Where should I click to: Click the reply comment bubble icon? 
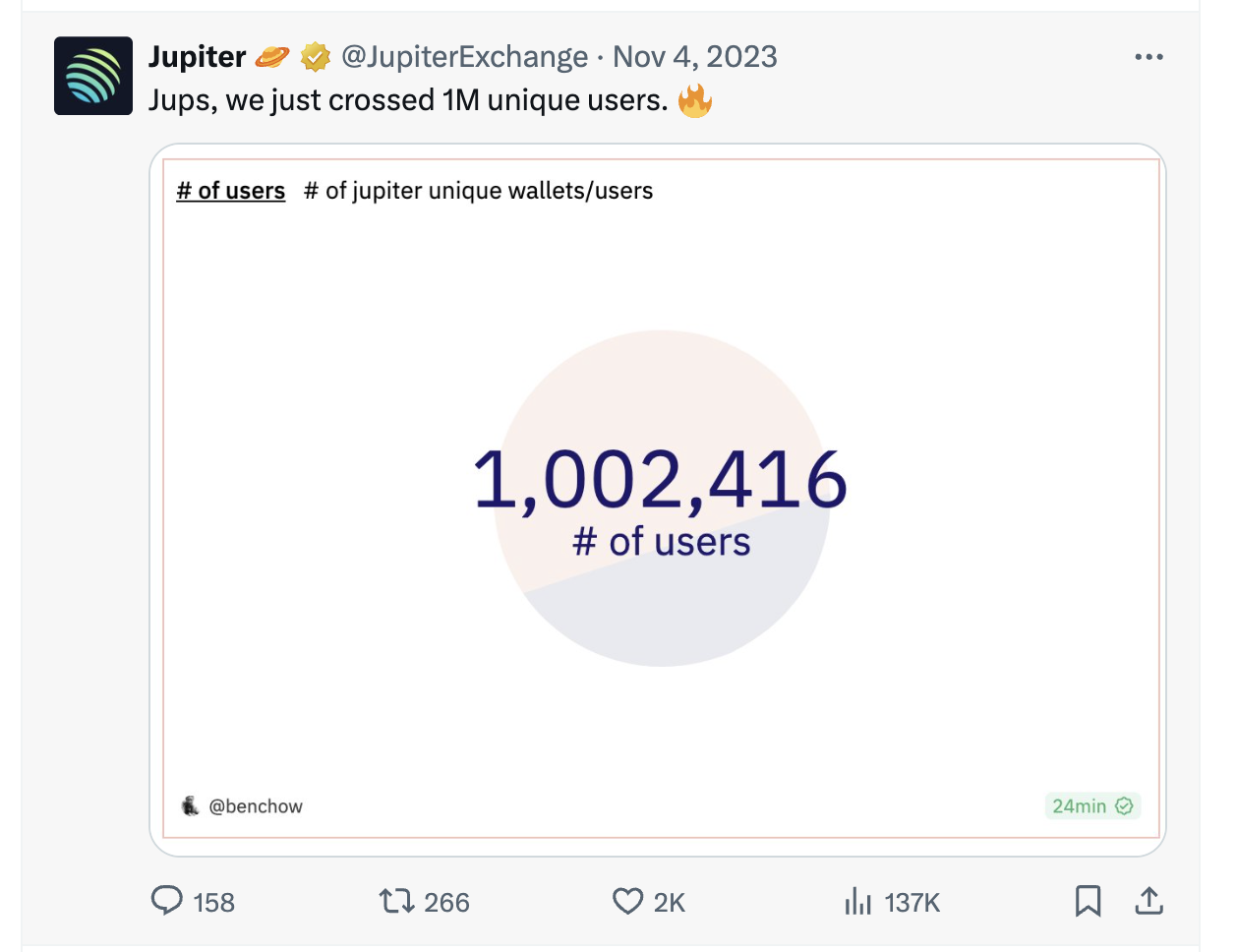(x=167, y=901)
